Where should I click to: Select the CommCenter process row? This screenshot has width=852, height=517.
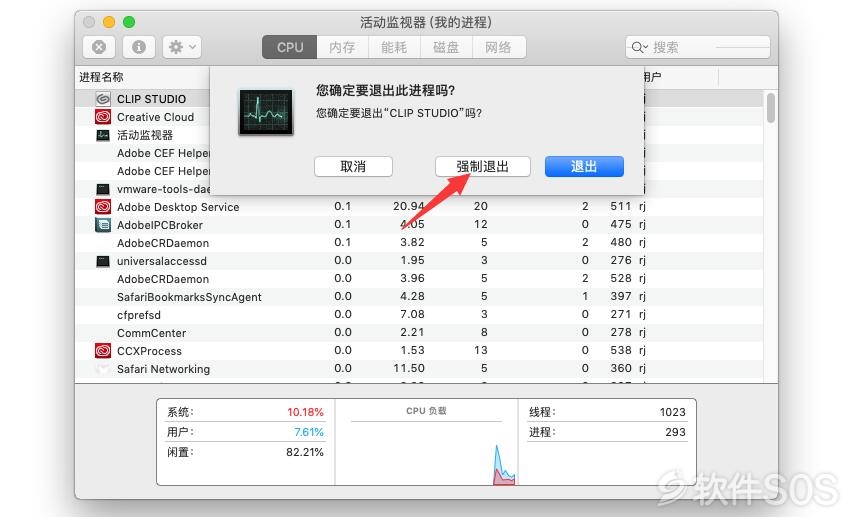418,332
